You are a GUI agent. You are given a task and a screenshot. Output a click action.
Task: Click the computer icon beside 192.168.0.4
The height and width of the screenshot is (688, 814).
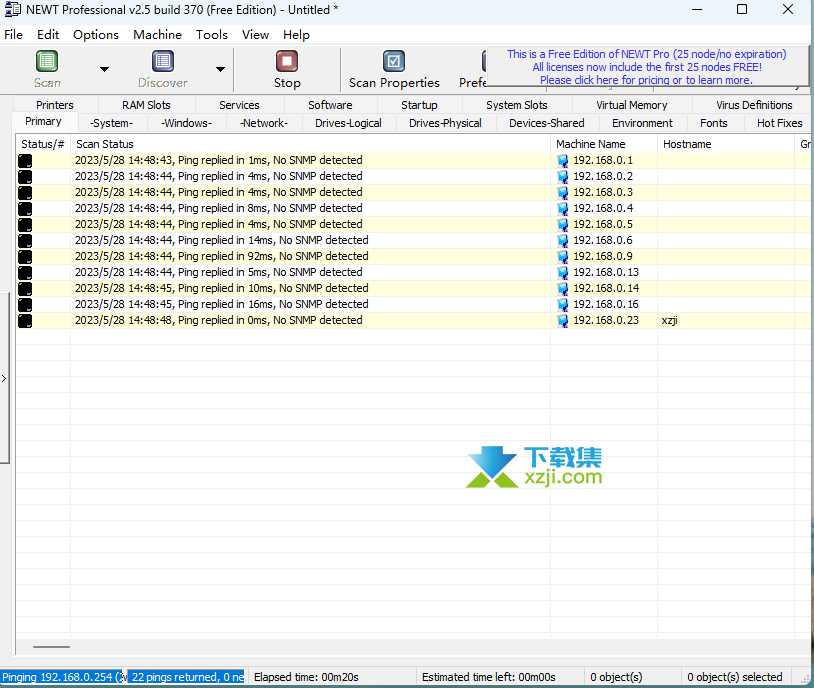pos(563,209)
